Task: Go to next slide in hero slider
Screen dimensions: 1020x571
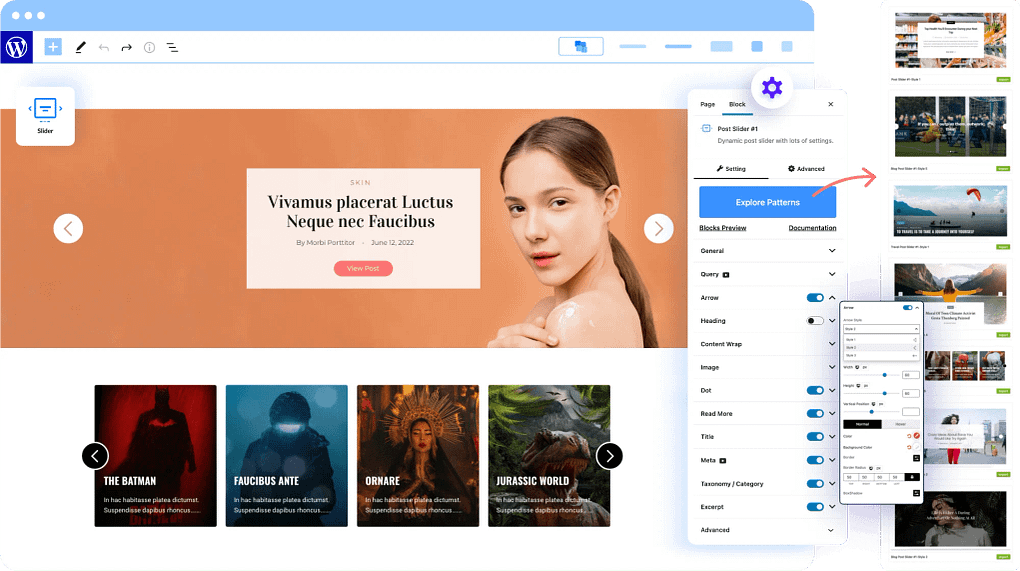Action: pos(658,228)
